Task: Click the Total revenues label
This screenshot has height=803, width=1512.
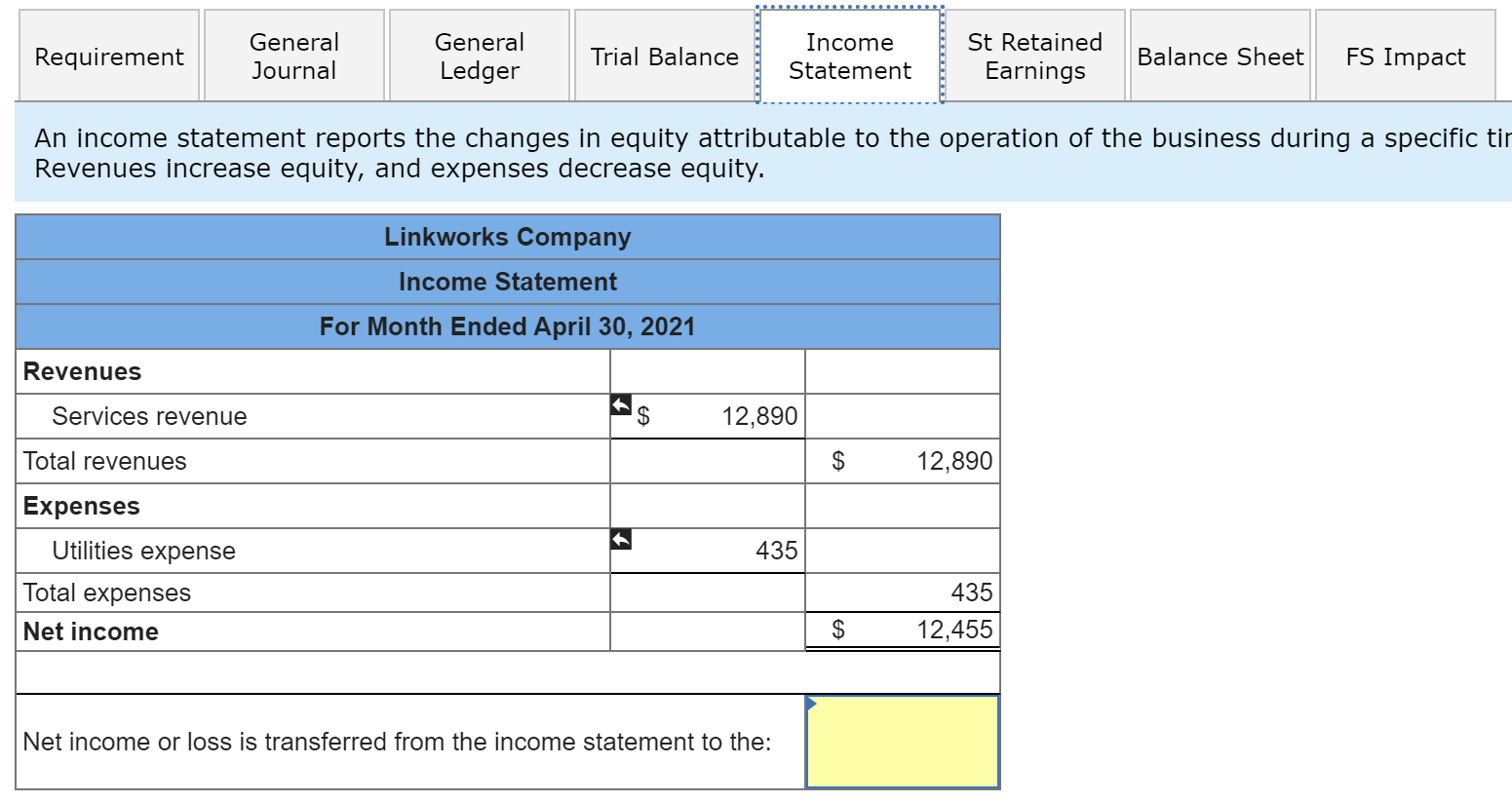Action: (x=104, y=461)
